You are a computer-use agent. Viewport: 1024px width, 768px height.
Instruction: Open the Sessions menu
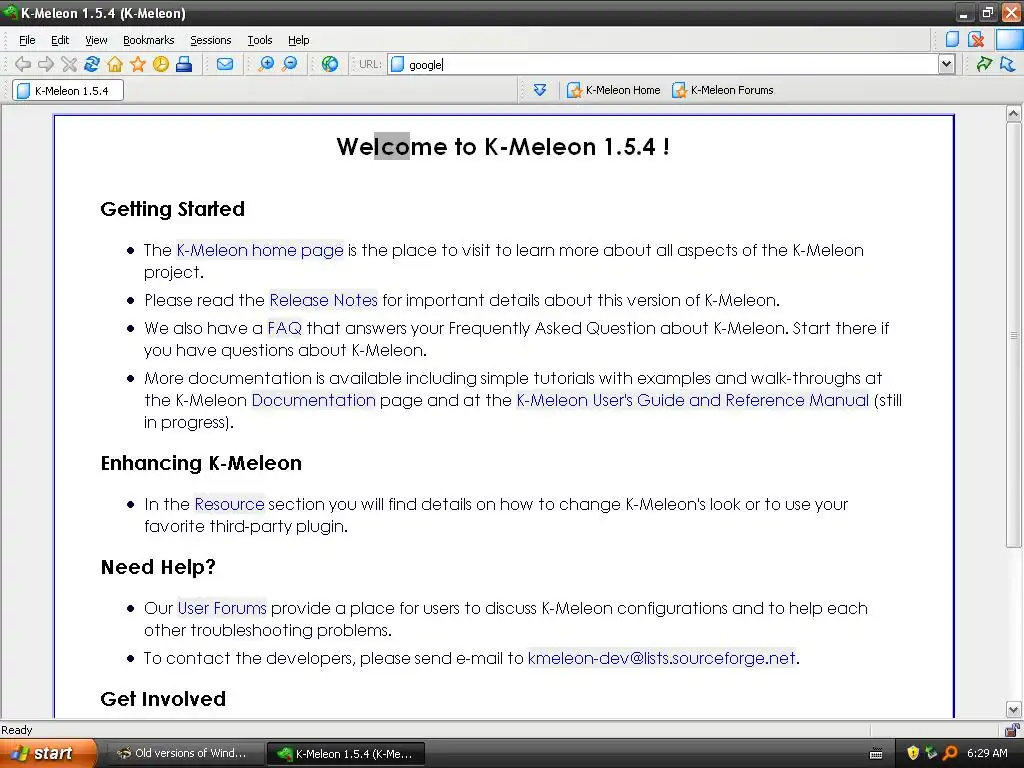coord(211,40)
